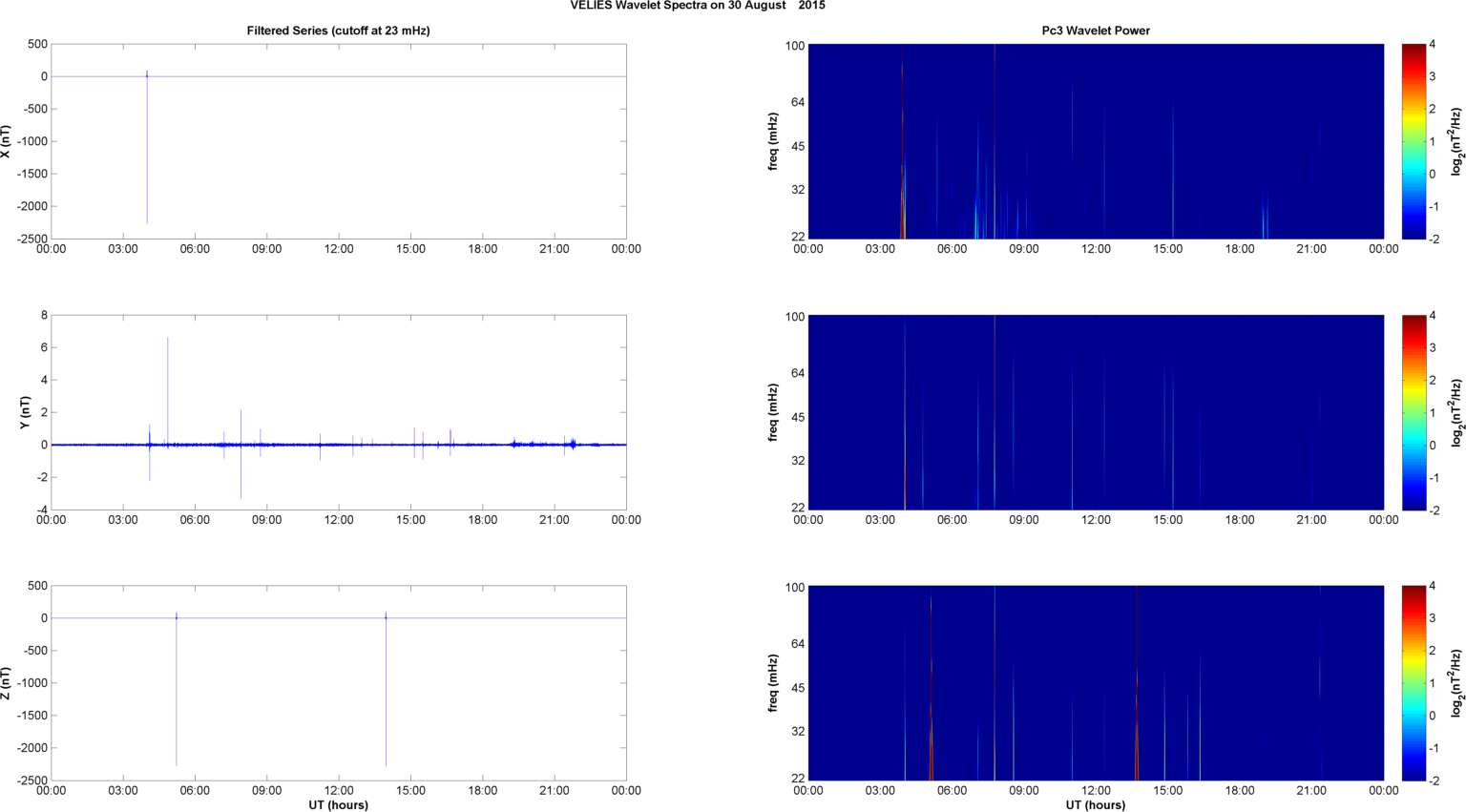Image resolution: width=1466 pixels, height=812 pixels.
Task: Click 'freq (mHz)' label of the bottom wavelet plot
Action: [773, 683]
